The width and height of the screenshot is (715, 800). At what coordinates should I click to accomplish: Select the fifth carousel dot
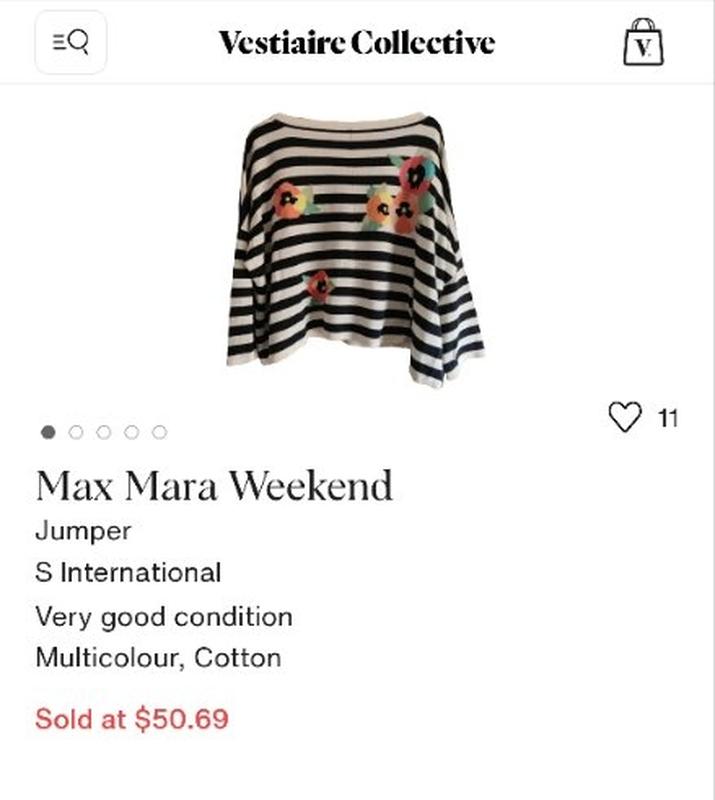(x=159, y=432)
